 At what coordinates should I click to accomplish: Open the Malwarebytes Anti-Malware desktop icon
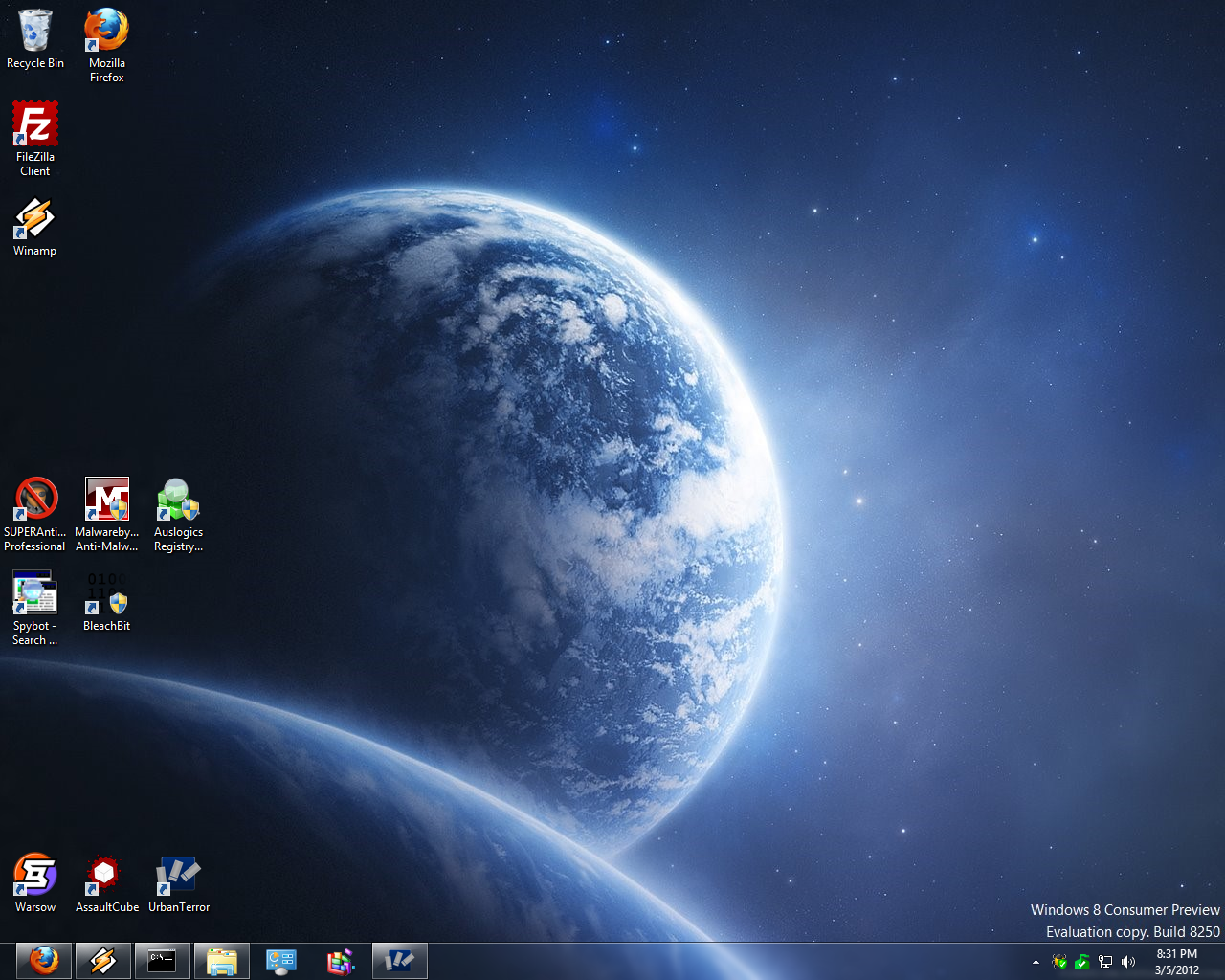point(106,501)
